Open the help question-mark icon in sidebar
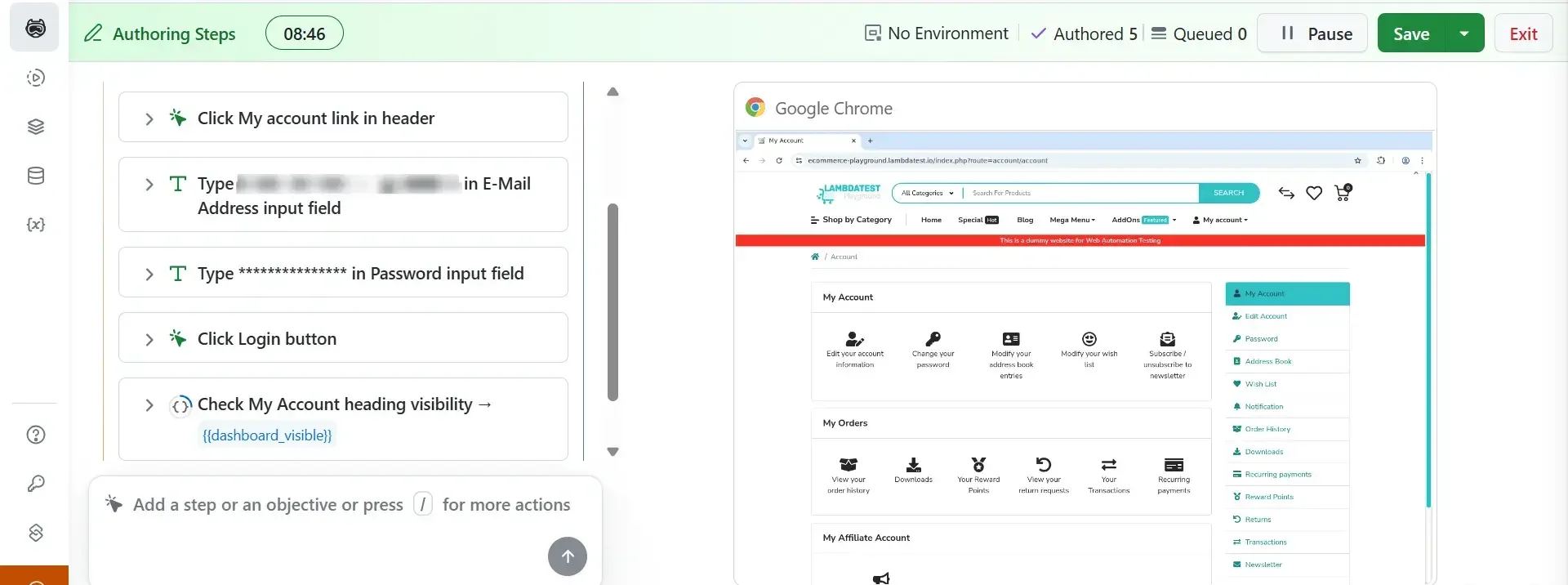Screen dimensions: 1568x585 (35, 435)
